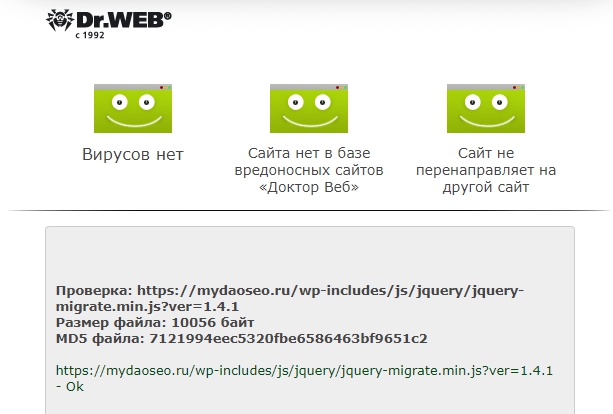This screenshot has height=414, width=613.
Task: Click the 'с 1992' tagline
Action: 90,35
